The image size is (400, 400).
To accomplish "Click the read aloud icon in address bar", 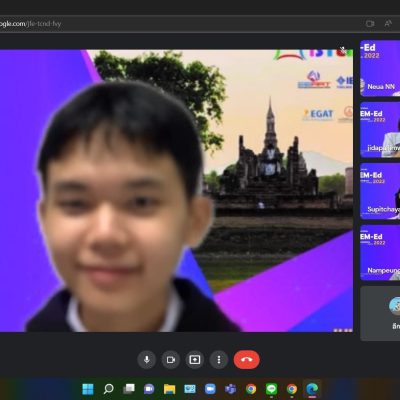I will pos(388,23).
